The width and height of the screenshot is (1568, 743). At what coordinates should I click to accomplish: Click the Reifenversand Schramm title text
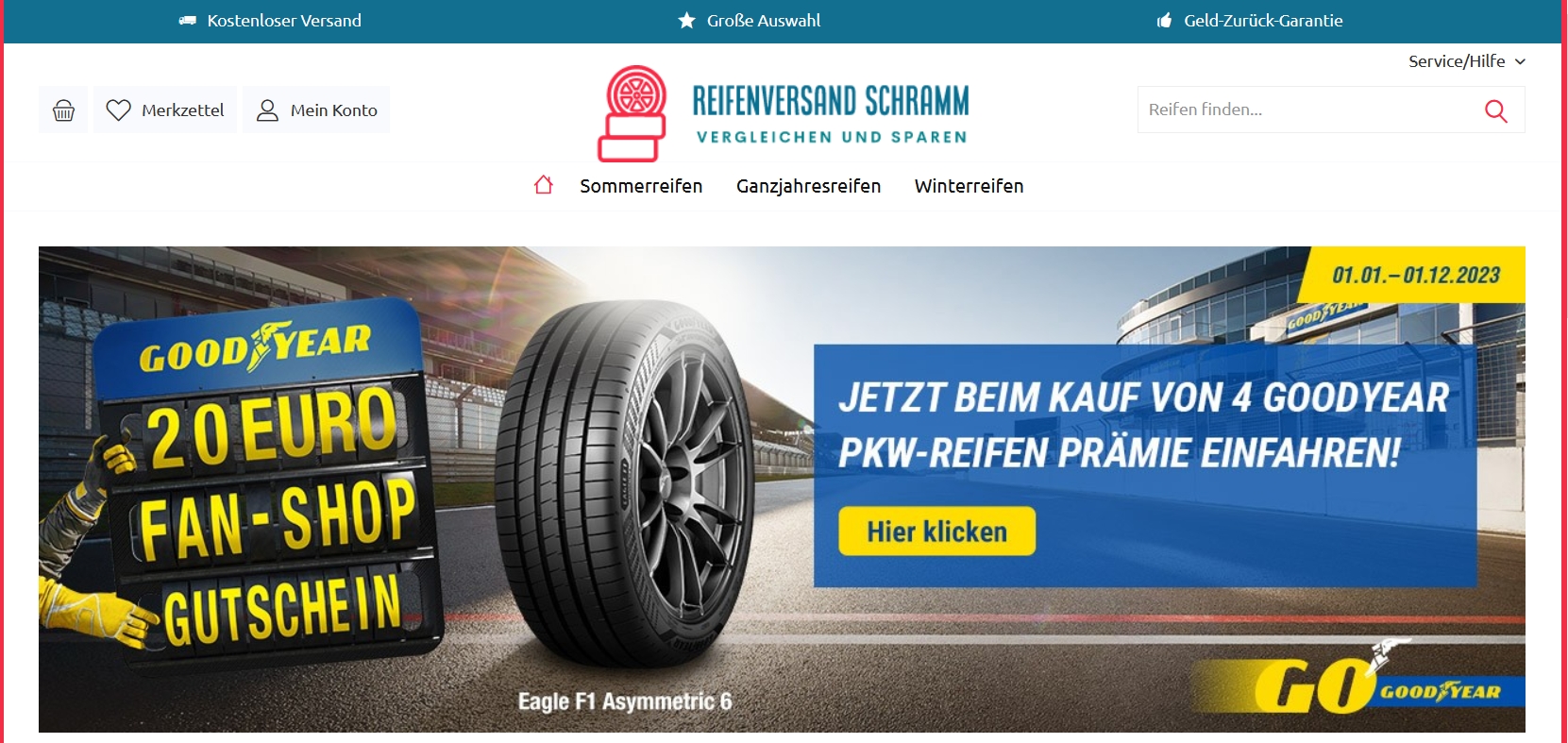831,100
